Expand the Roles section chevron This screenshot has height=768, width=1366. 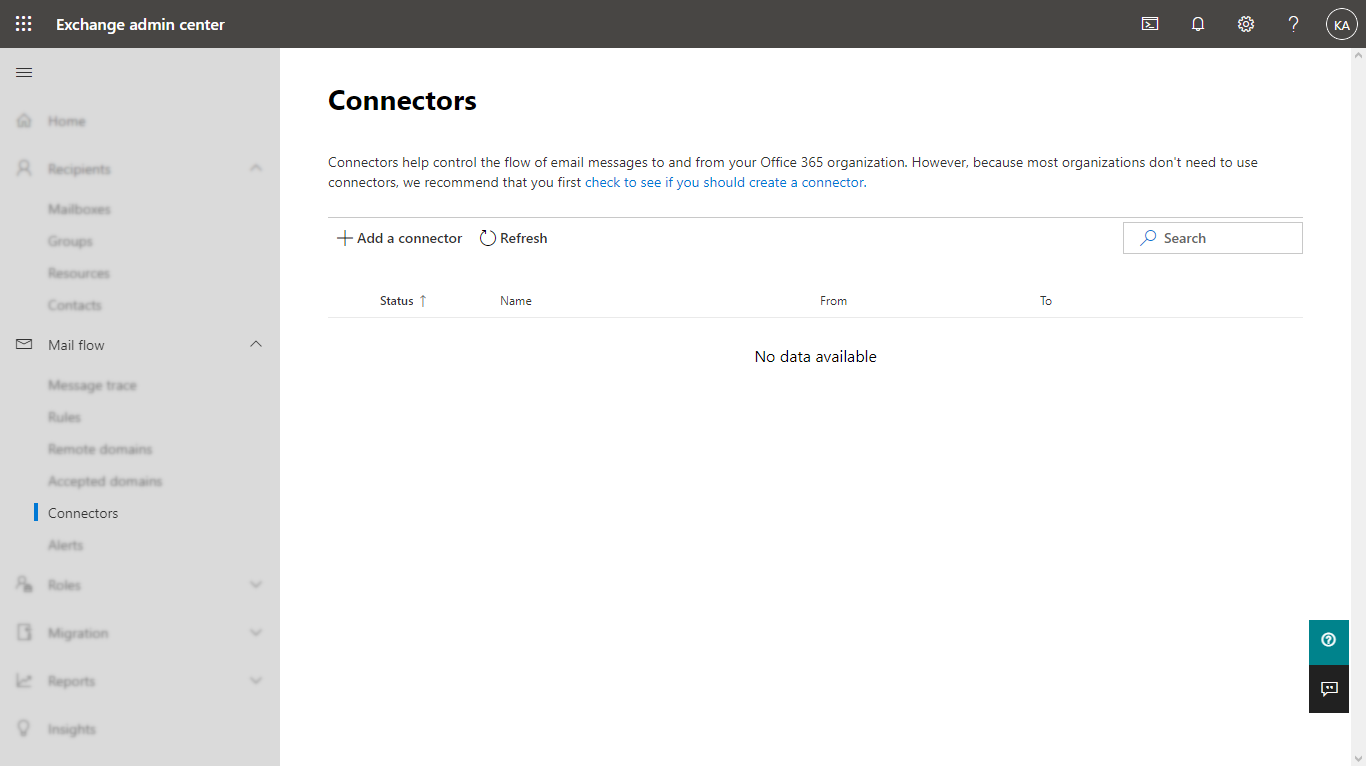tap(256, 585)
